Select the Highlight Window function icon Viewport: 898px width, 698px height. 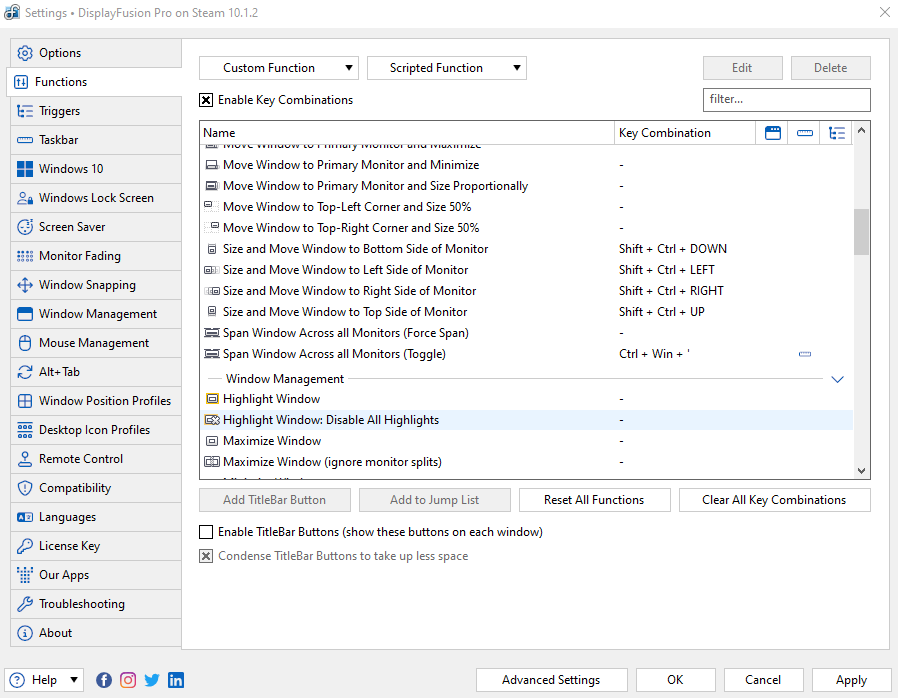click(x=211, y=399)
